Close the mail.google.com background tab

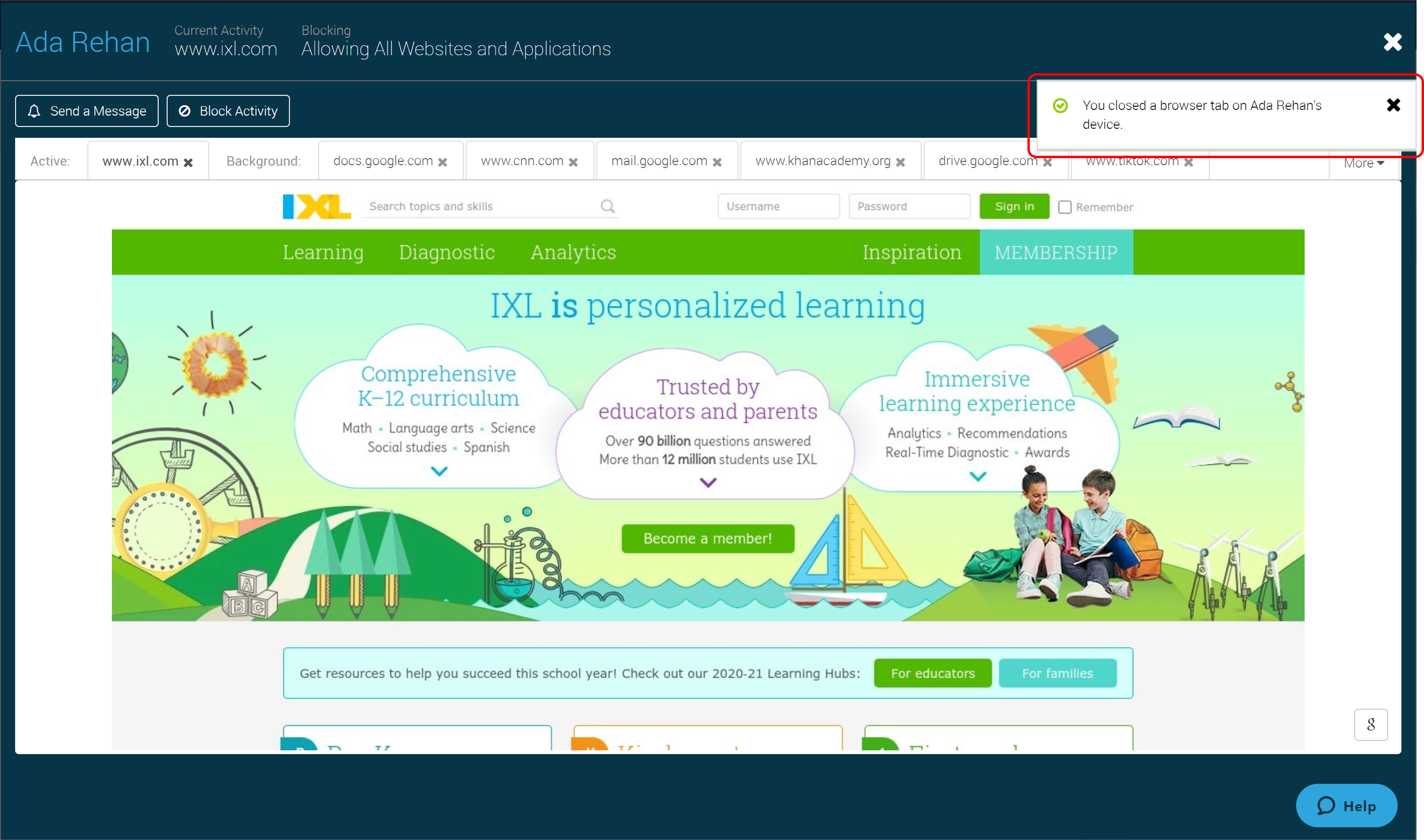point(717,163)
